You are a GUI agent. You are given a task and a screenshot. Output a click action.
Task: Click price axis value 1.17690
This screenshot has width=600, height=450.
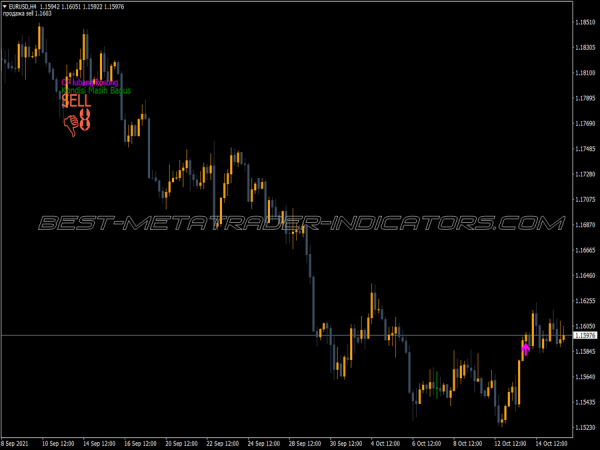585,124
